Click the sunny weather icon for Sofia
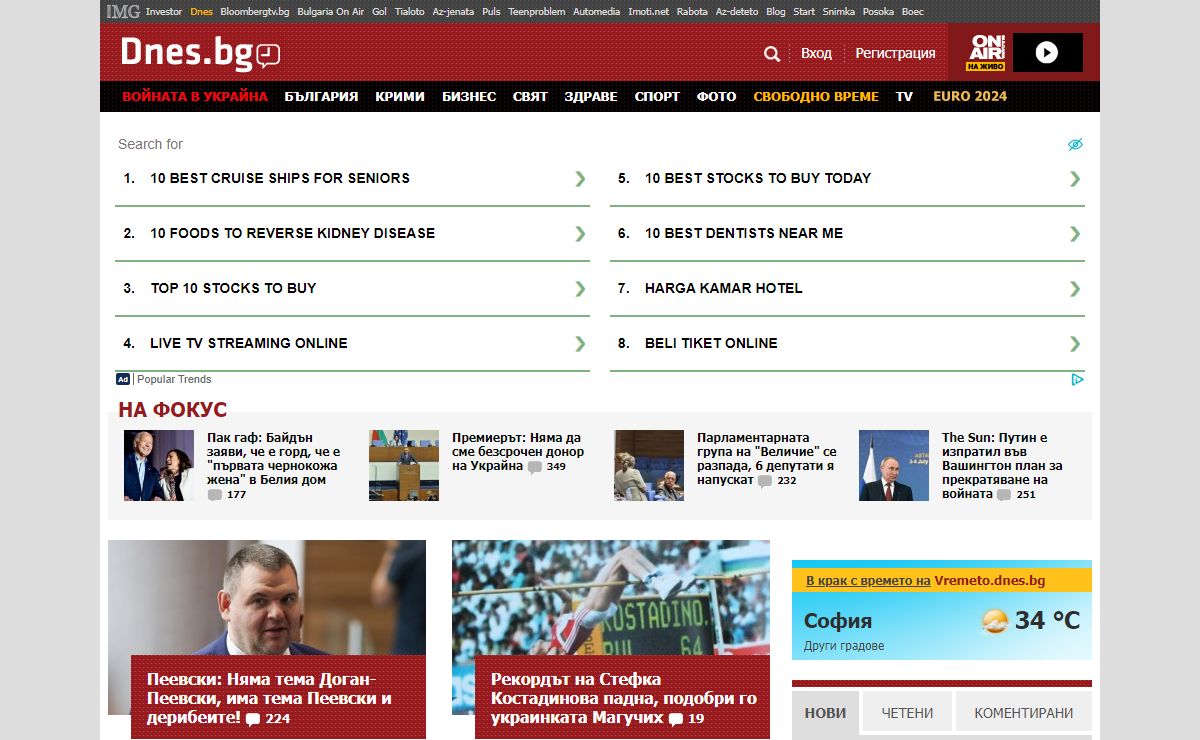The width and height of the screenshot is (1200, 740). [995, 621]
